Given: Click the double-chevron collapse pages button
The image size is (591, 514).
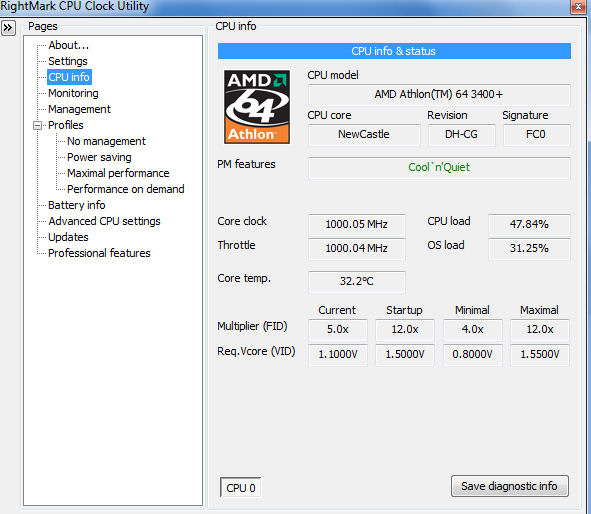Looking at the screenshot, I should point(8,28).
